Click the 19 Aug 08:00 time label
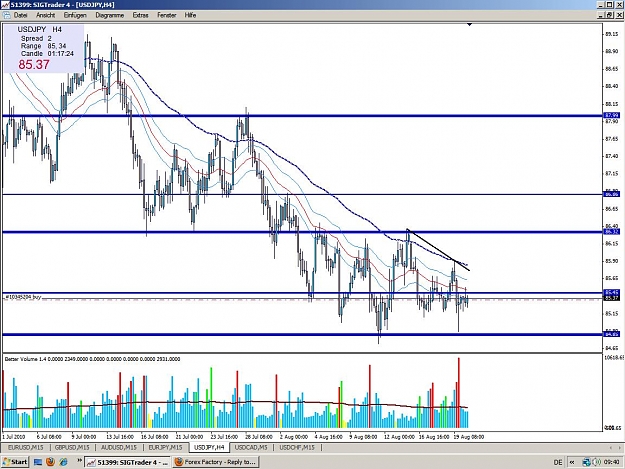The image size is (625, 469). (469, 437)
